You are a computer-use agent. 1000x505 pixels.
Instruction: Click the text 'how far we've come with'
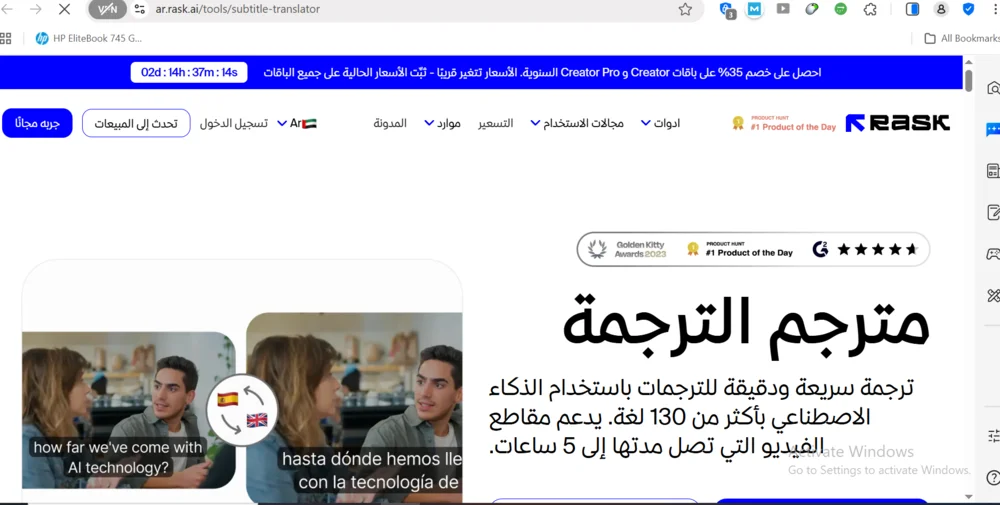117,448
